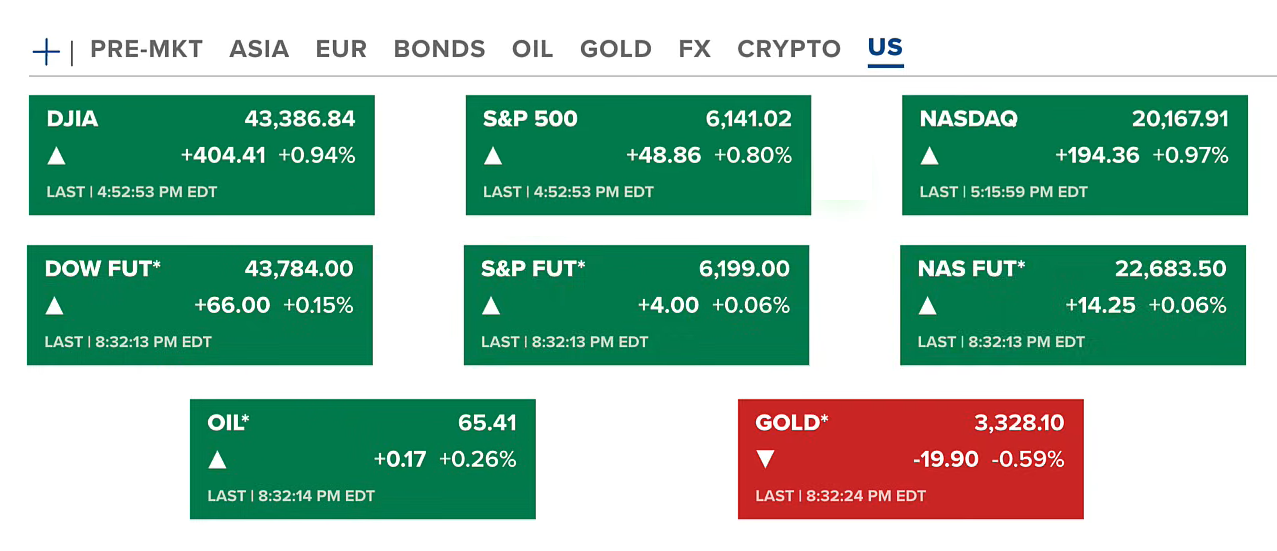
Task: Click the plus icon beside PRE-MKT
Action: tap(46, 51)
